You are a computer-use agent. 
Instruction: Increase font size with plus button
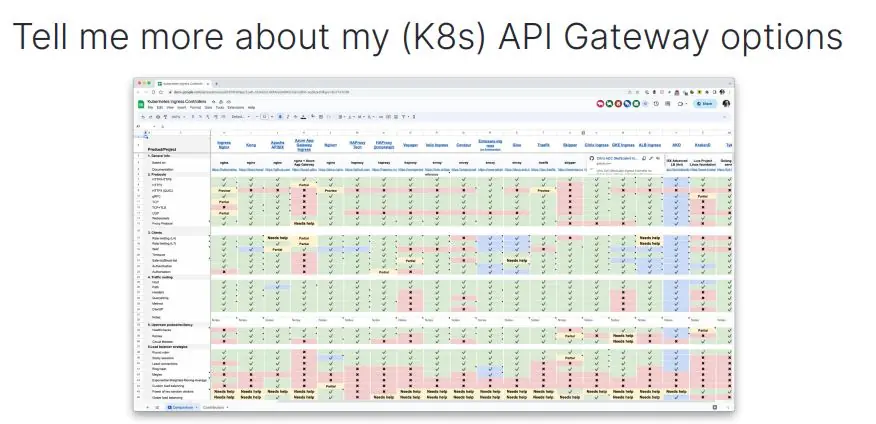point(272,117)
